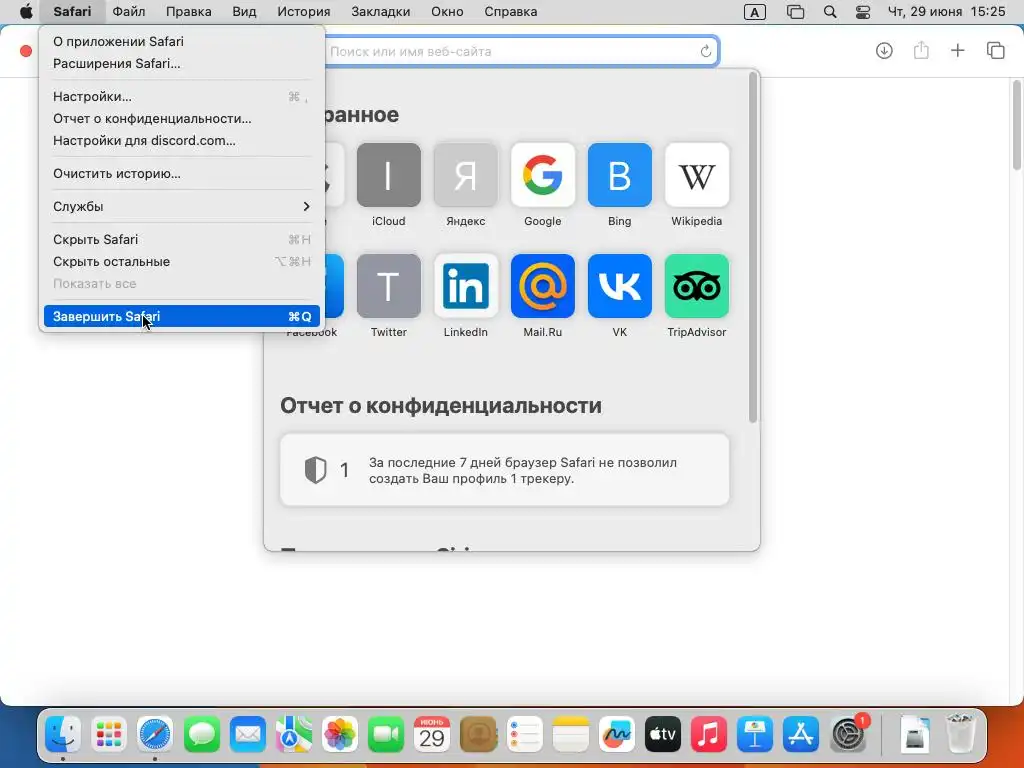Open the Вид menu
The width and height of the screenshot is (1024, 768).
pyautogui.click(x=244, y=12)
